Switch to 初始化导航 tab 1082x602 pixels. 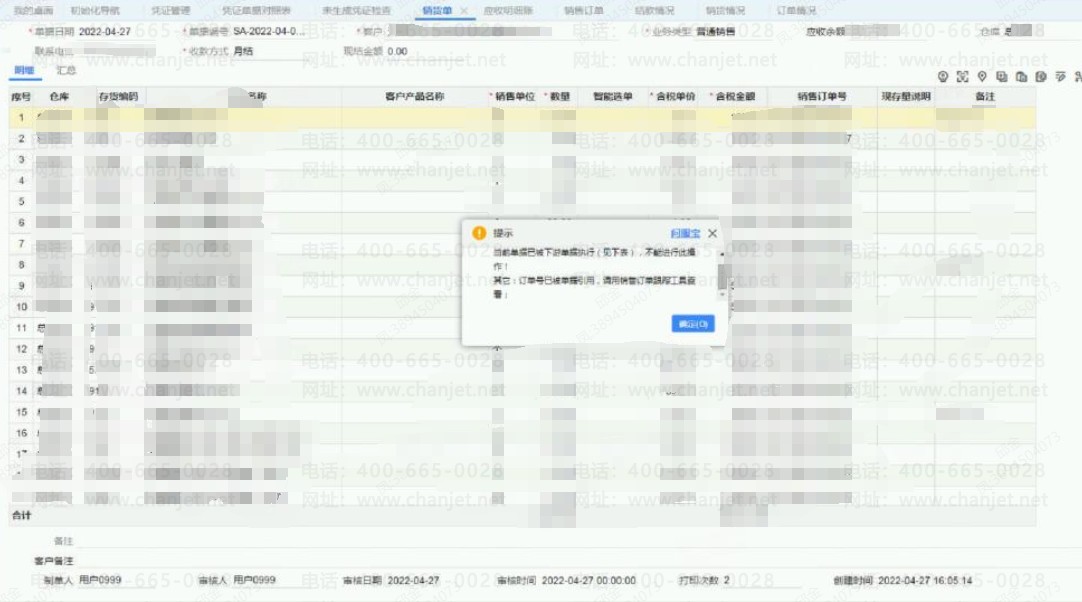coord(95,10)
